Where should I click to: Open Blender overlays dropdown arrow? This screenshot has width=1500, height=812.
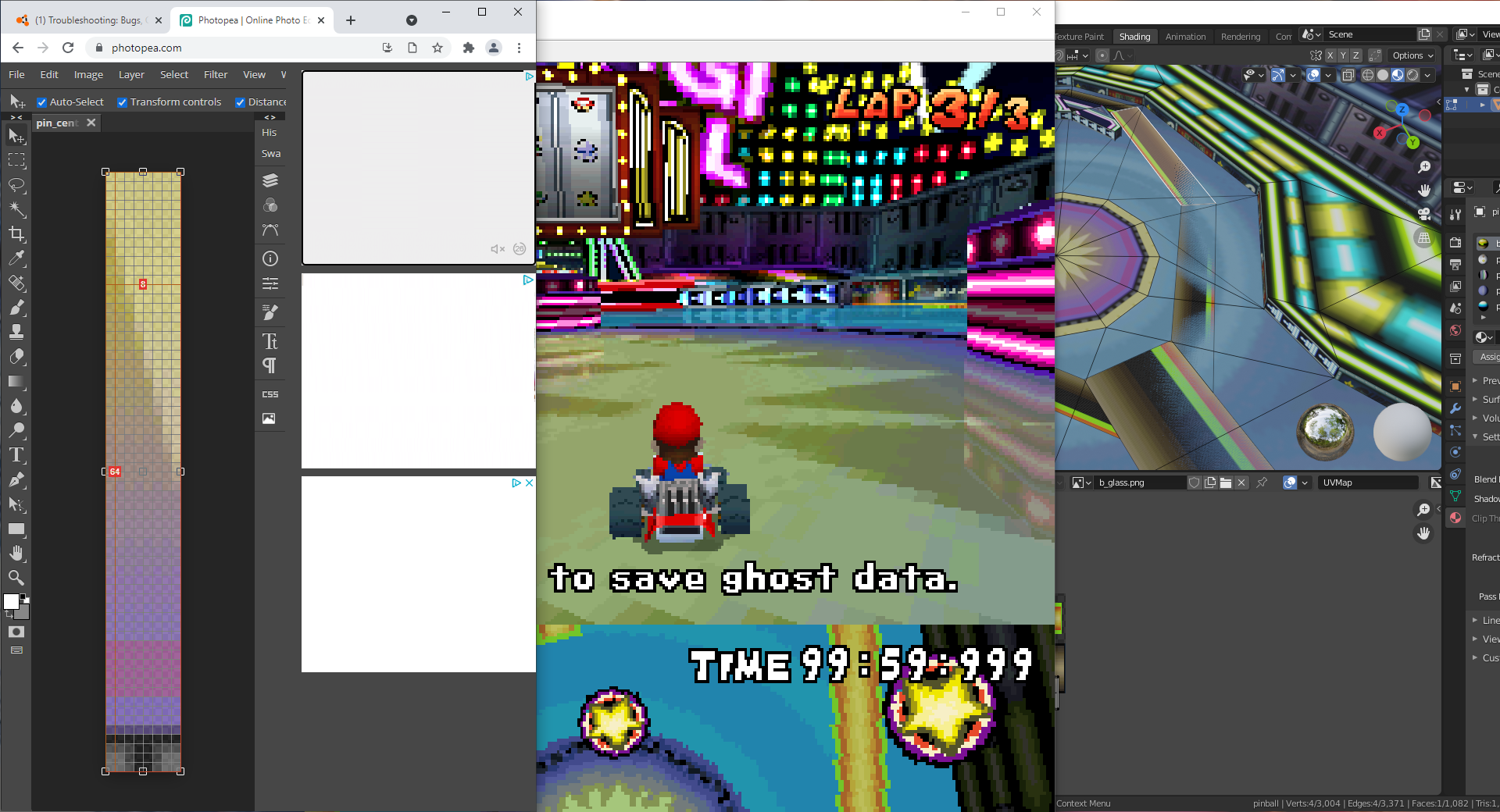point(1328,75)
